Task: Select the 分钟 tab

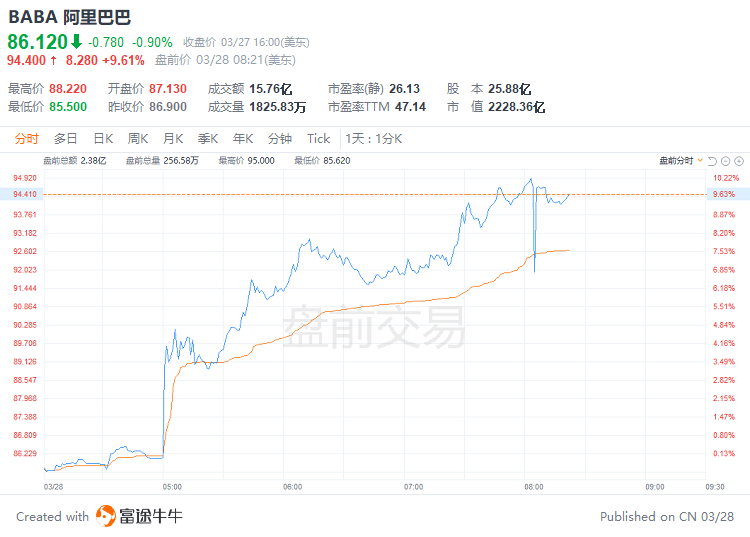Action: pos(280,139)
